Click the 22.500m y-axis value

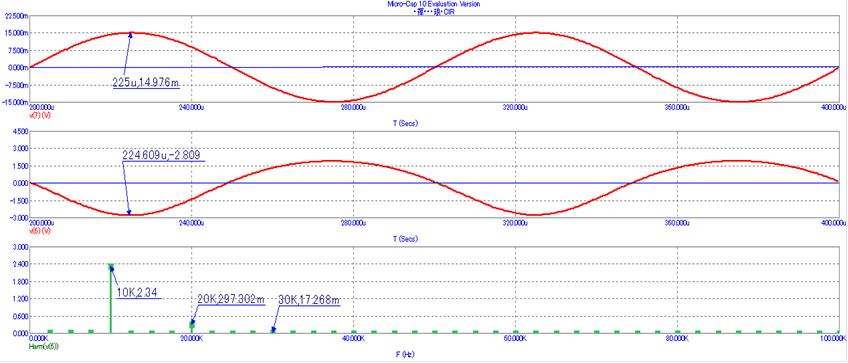click(x=16, y=16)
